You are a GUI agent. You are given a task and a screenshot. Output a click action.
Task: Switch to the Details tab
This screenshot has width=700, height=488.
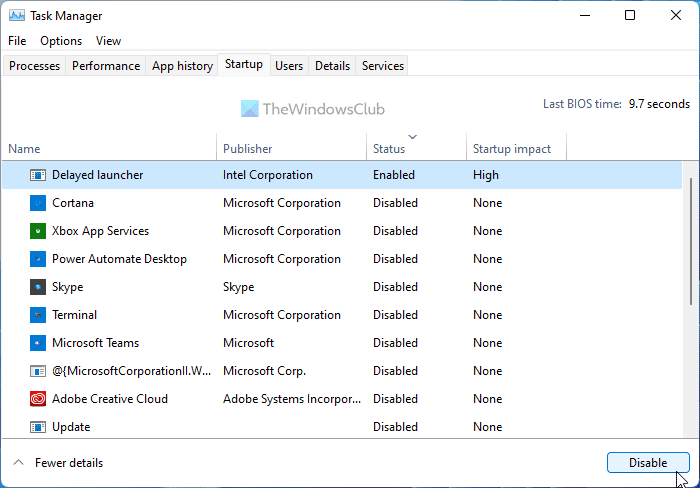pos(333,66)
